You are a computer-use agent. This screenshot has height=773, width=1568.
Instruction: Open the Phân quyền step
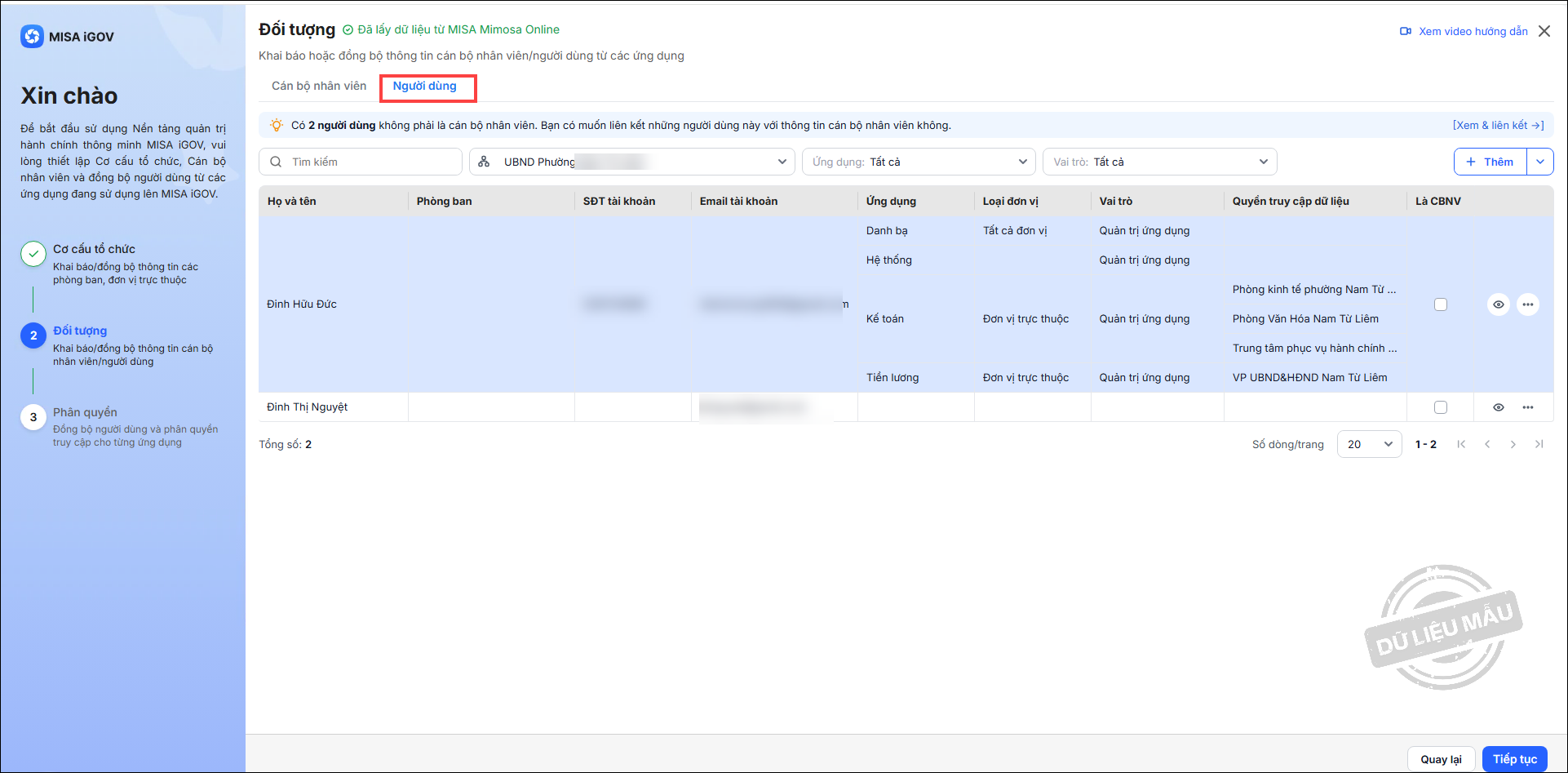coord(85,412)
